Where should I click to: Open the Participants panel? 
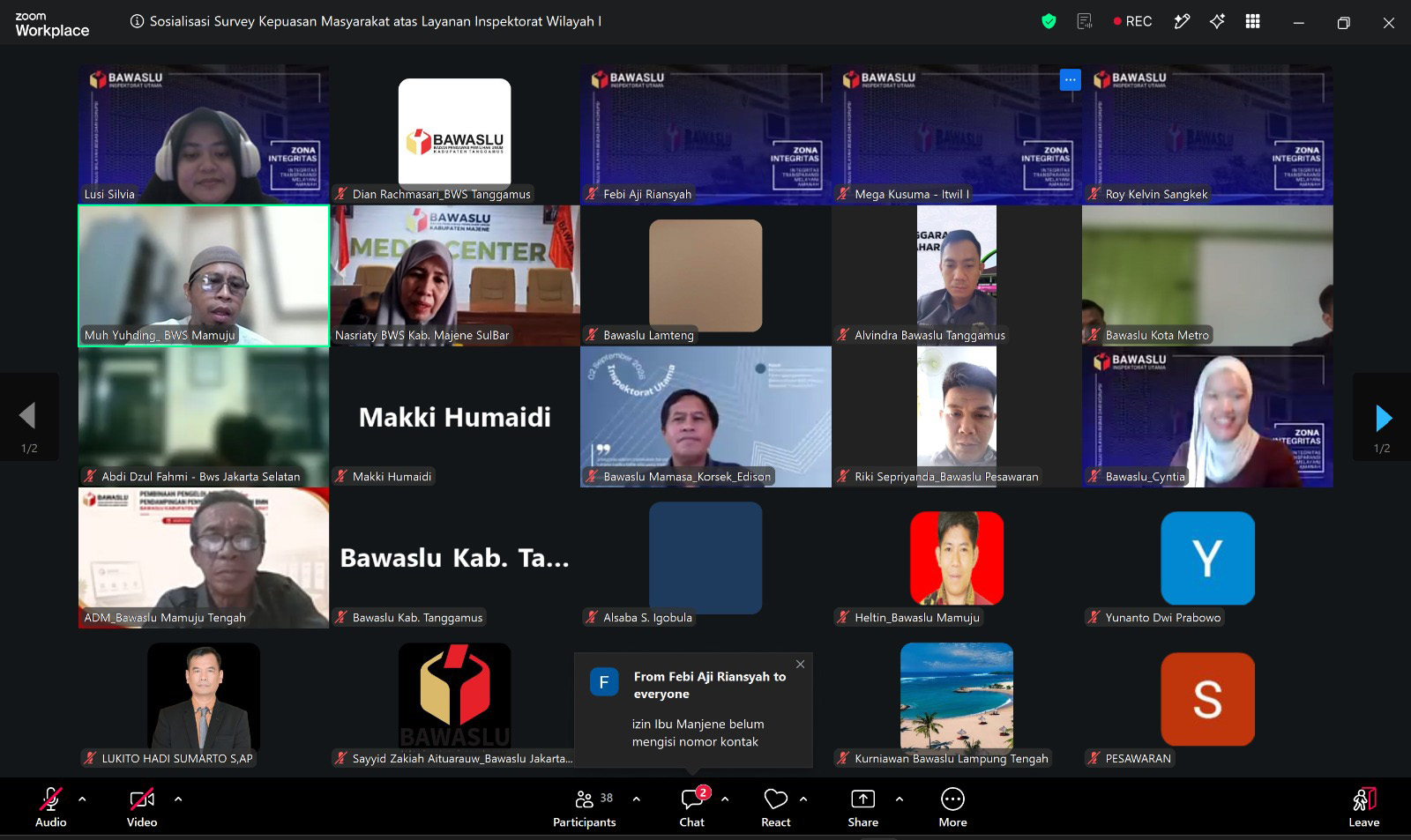click(584, 808)
